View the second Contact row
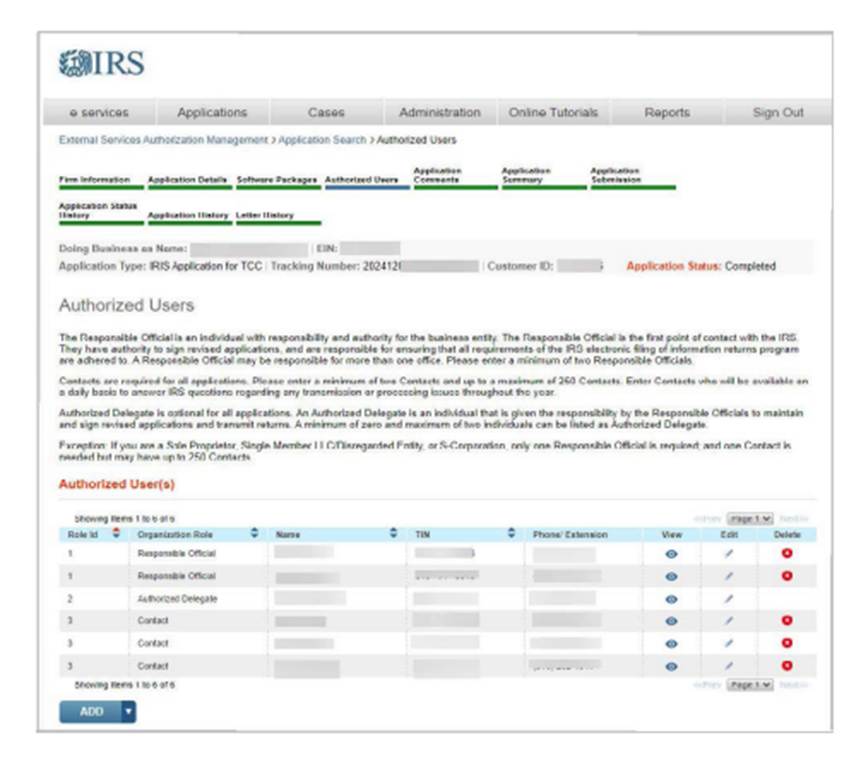Viewport: 849px width, 757px height. 671,644
